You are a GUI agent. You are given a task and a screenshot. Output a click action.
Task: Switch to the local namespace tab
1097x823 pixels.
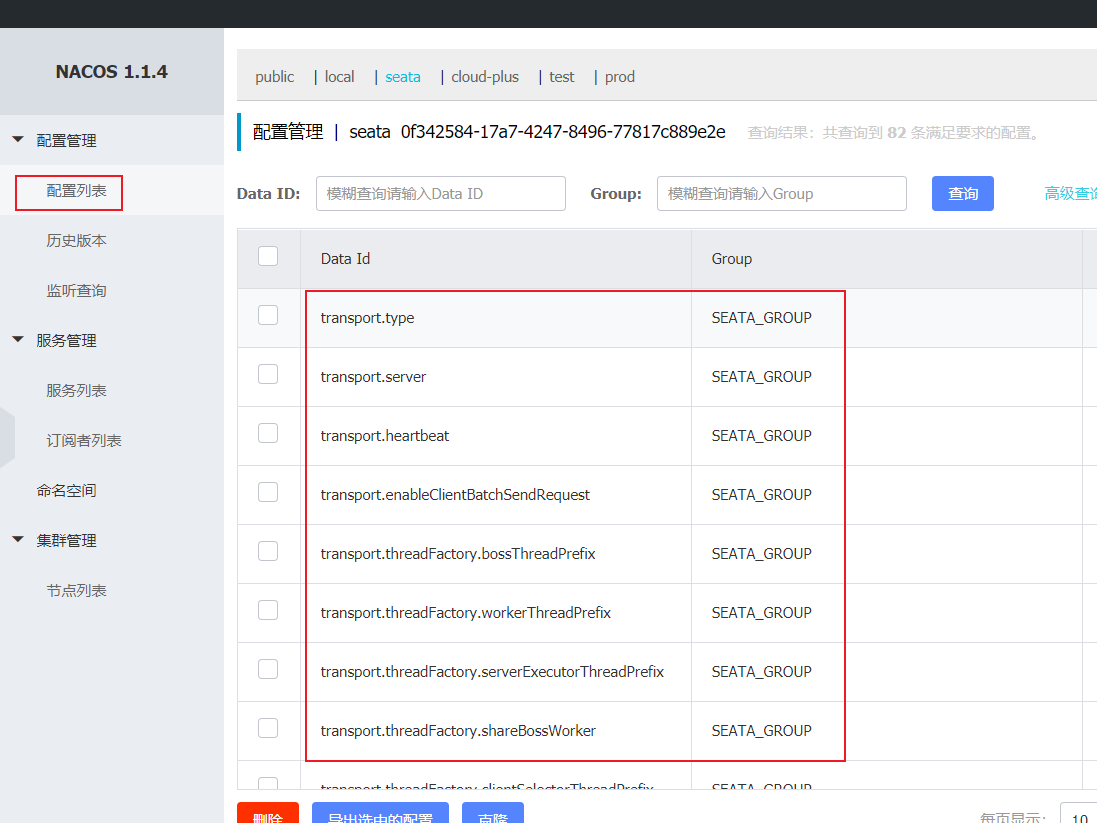pyautogui.click(x=339, y=77)
